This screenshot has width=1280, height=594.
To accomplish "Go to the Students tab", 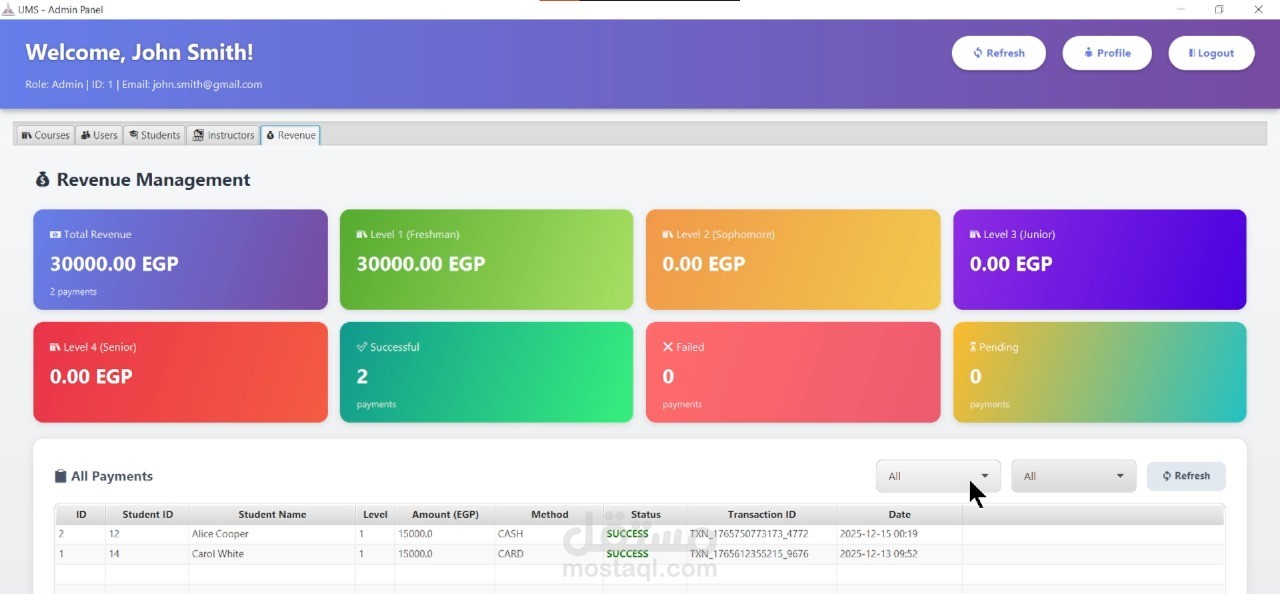I will [154, 135].
